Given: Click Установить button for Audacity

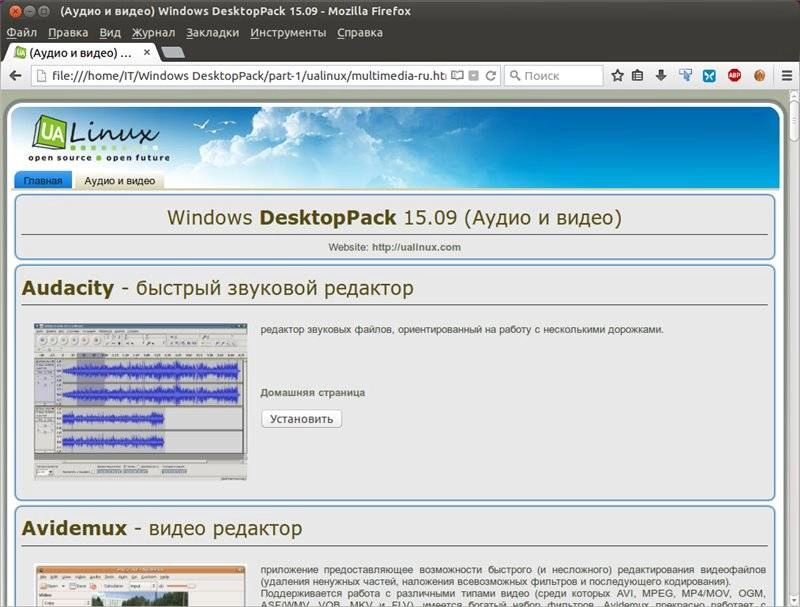Looking at the screenshot, I should click(301, 419).
